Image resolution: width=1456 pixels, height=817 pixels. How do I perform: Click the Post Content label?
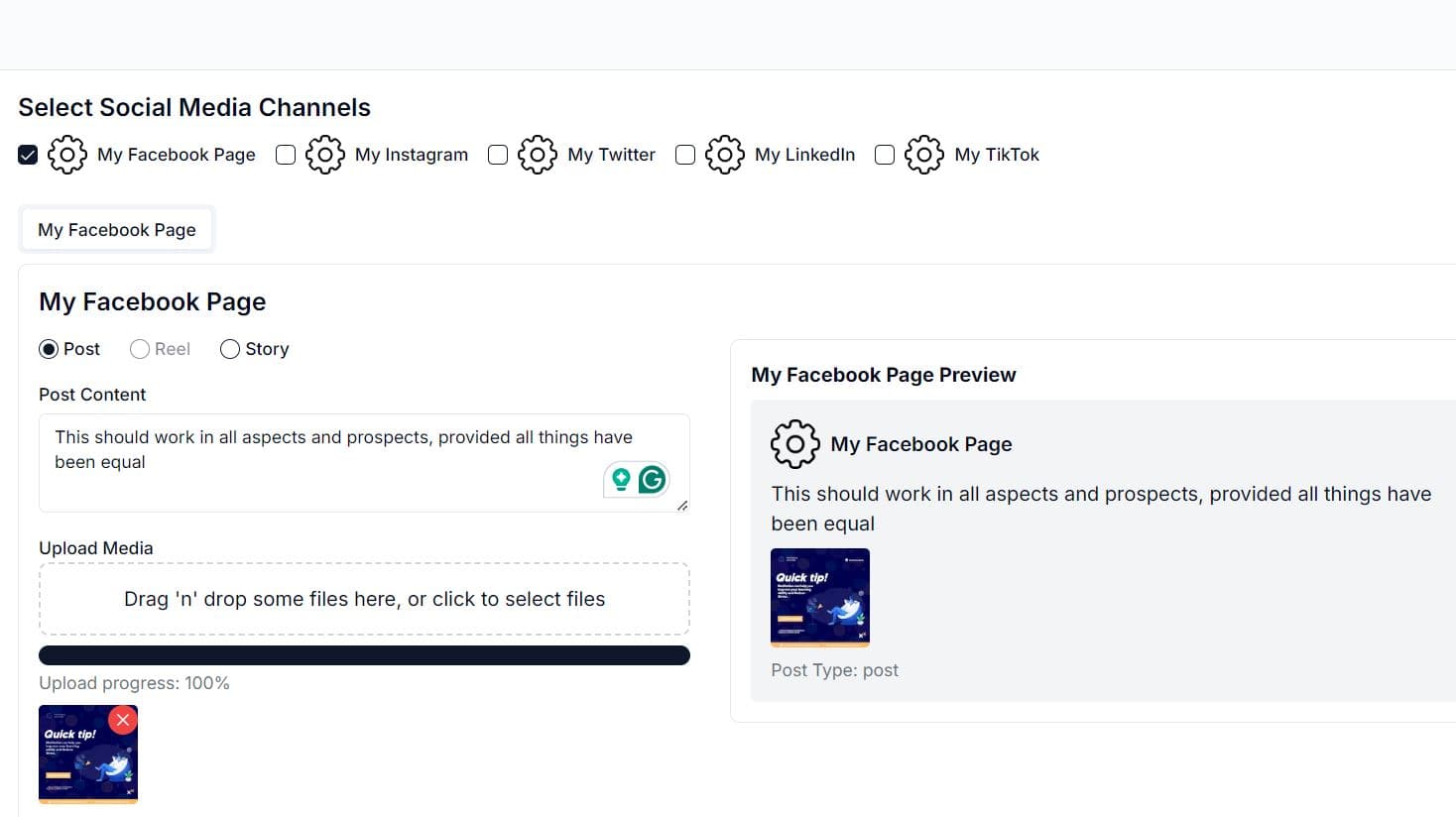pyautogui.click(x=92, y=395)
